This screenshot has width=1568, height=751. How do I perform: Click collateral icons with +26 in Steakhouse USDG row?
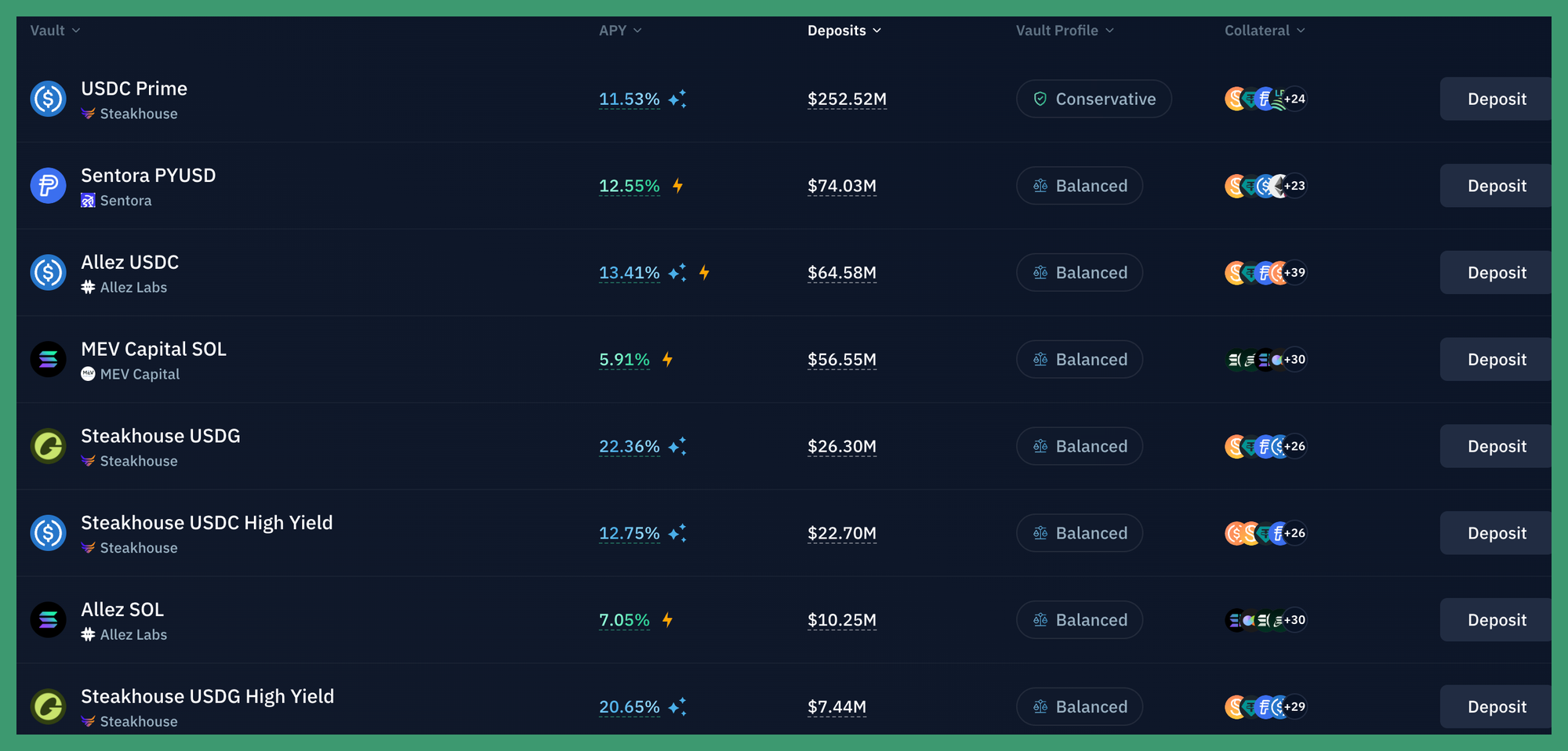[x=1266, y=446]
